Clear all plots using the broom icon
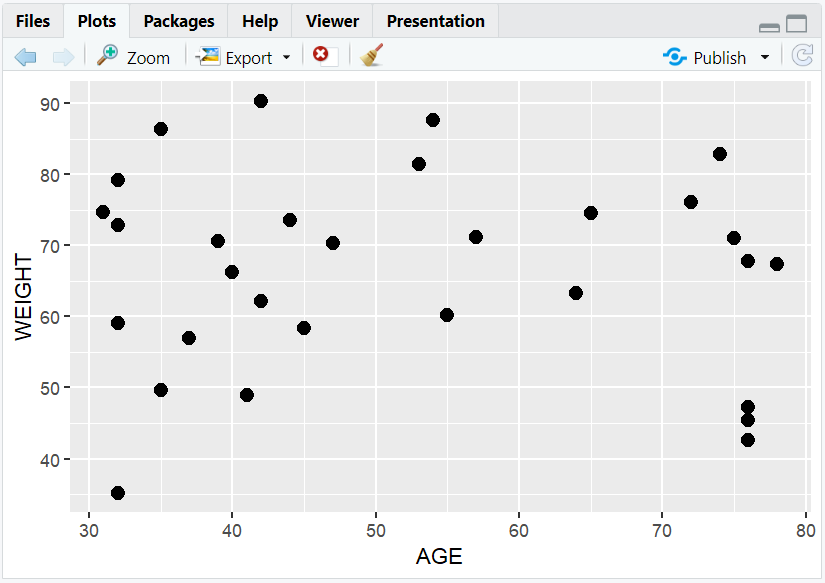The height and width of the screenshot is (583, 825). (369, 57)
